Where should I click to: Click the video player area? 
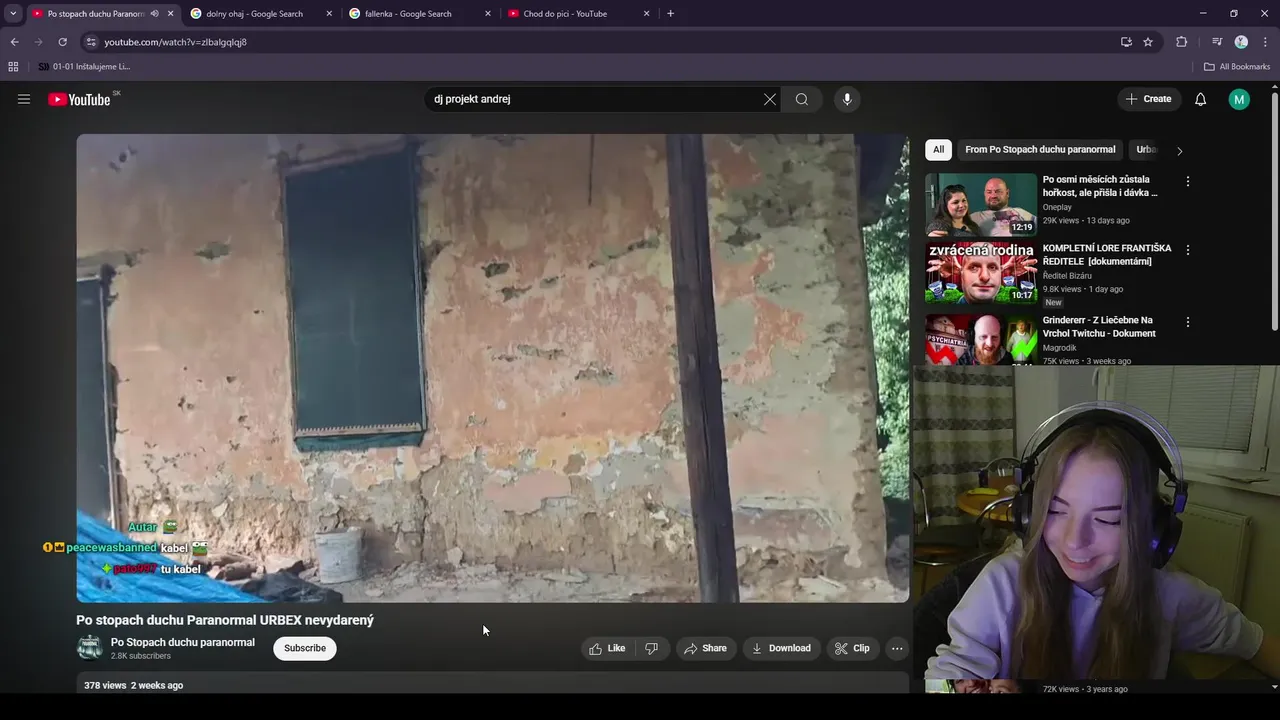pyautogui.click(x=493, y=368)
